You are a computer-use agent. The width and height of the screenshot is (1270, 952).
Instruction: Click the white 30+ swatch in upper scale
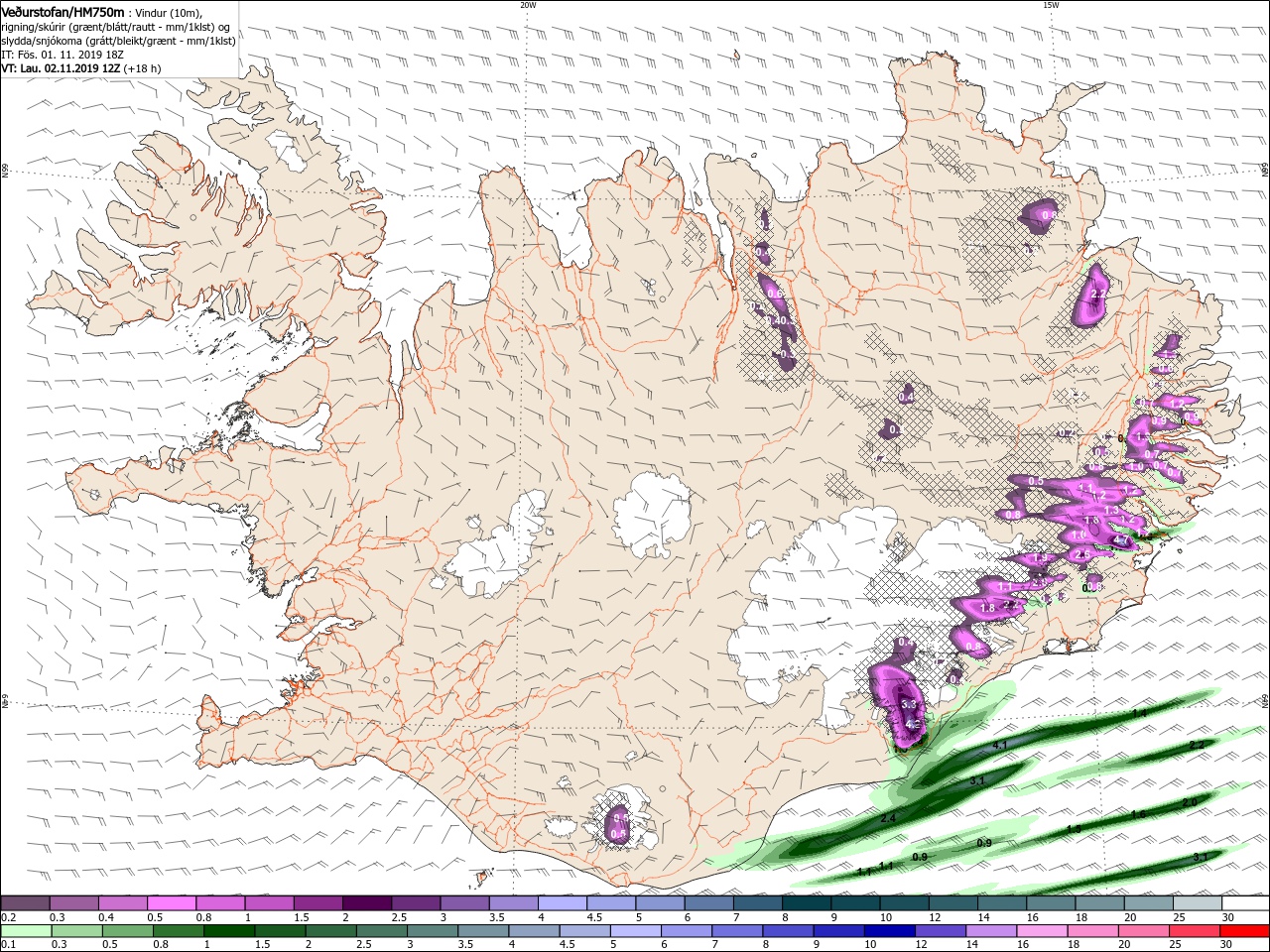coord(1245,903)
